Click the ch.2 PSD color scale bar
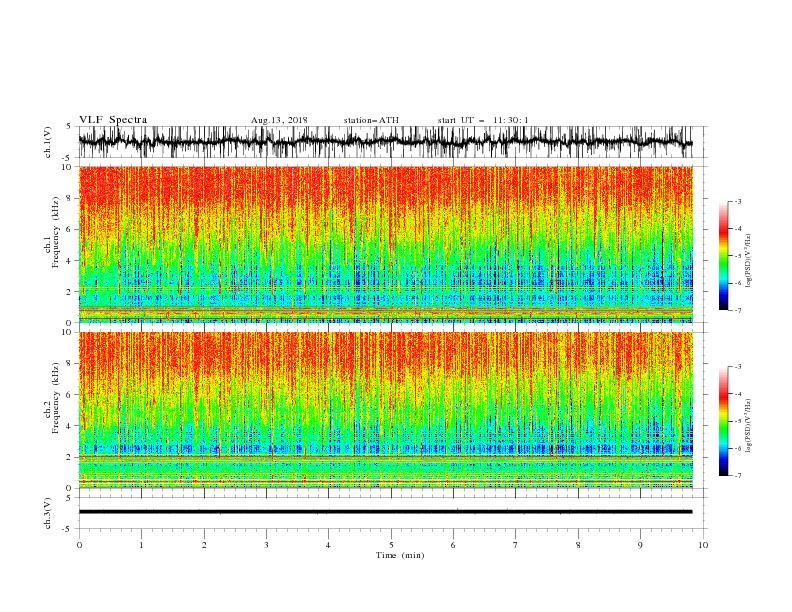Viewport: 792px width, 612px height. click(x=723, y=421)
